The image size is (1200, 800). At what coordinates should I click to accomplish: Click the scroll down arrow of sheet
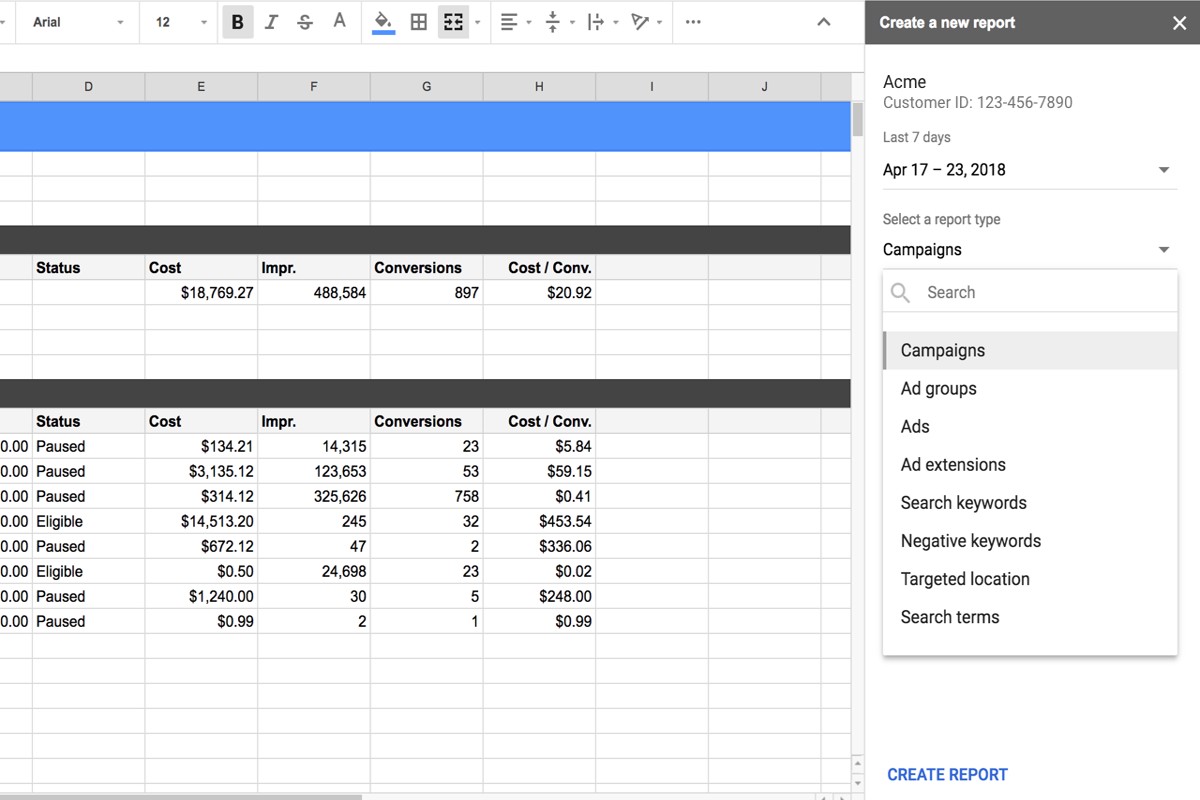[x=857, y=783]
